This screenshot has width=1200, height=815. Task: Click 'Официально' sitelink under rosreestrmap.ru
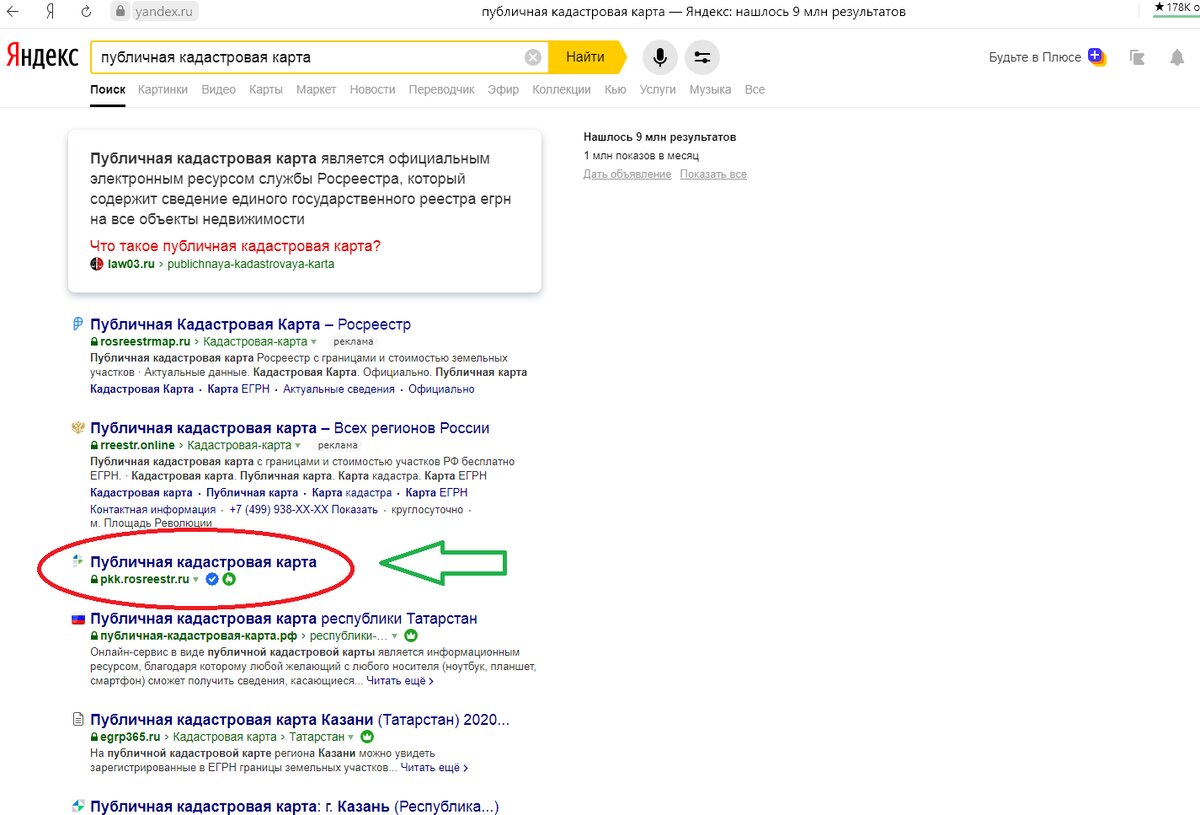click(441, 389)
